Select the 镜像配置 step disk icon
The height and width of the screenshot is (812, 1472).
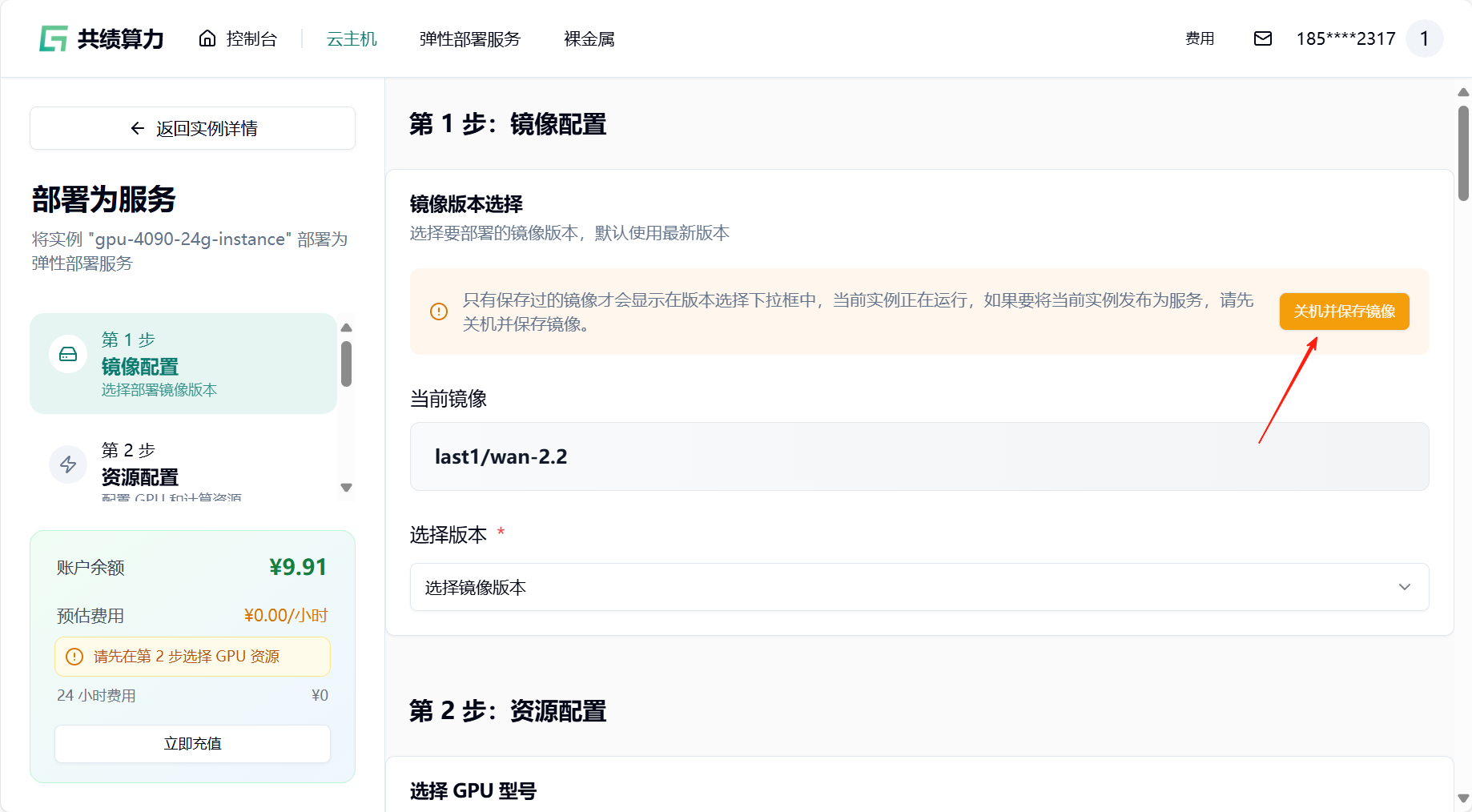click(68, 354)
